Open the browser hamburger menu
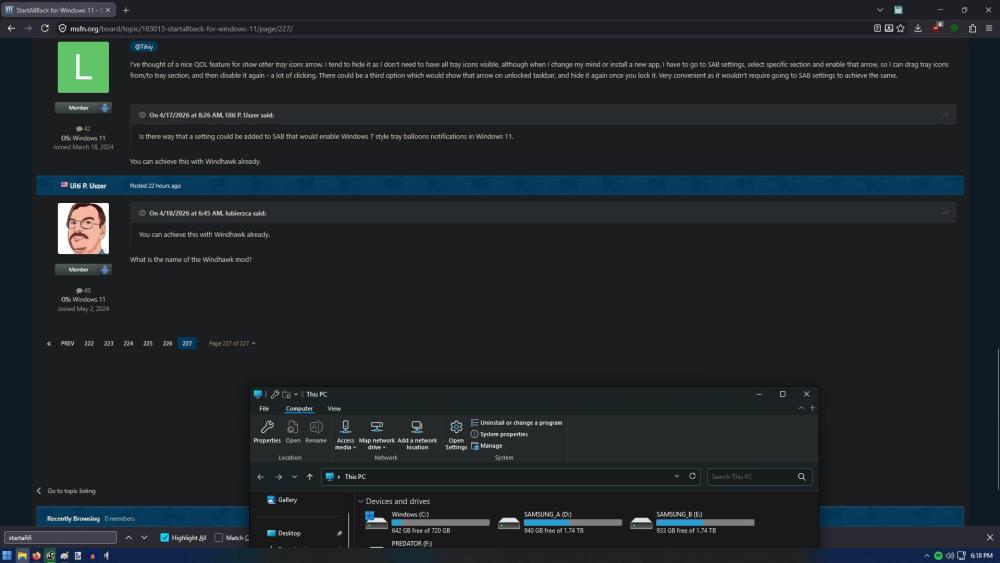The width and height of the screenshot is (1000, 563). tap(989, 28)
